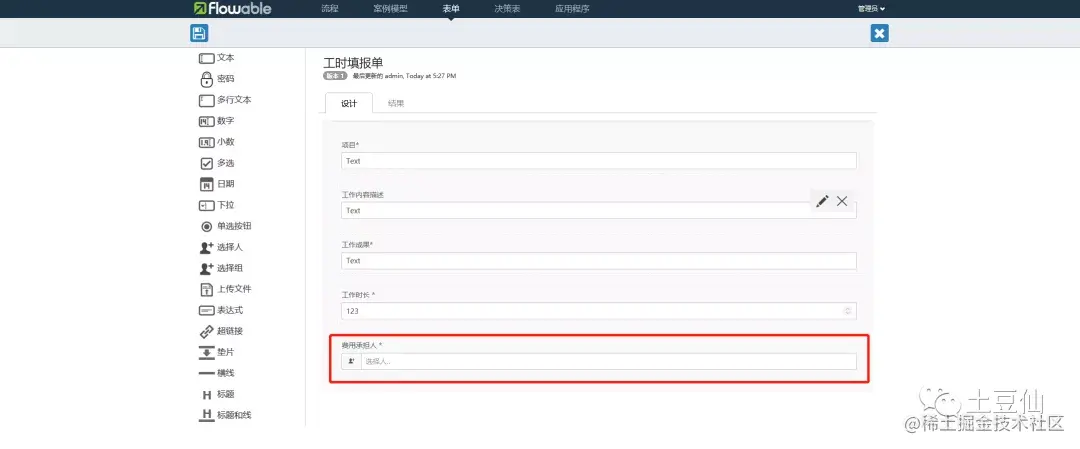Click the 费用承担人 field label

click(362, 345)
